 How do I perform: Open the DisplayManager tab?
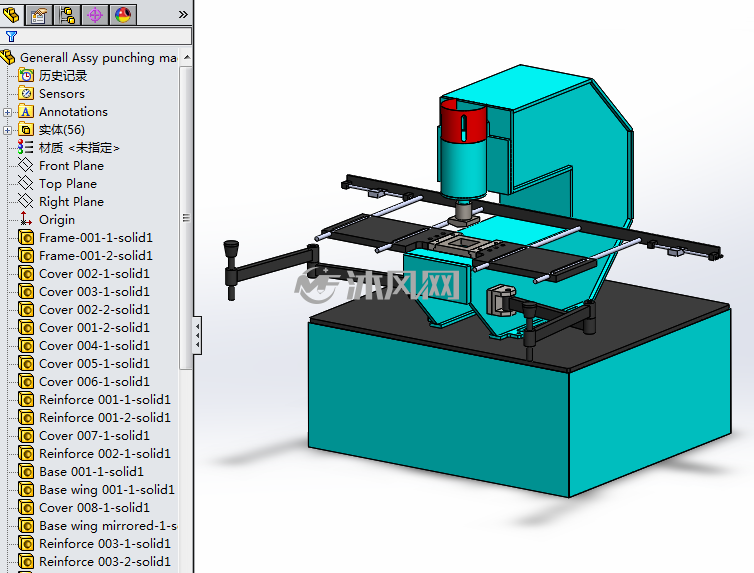tap(123, 14)
